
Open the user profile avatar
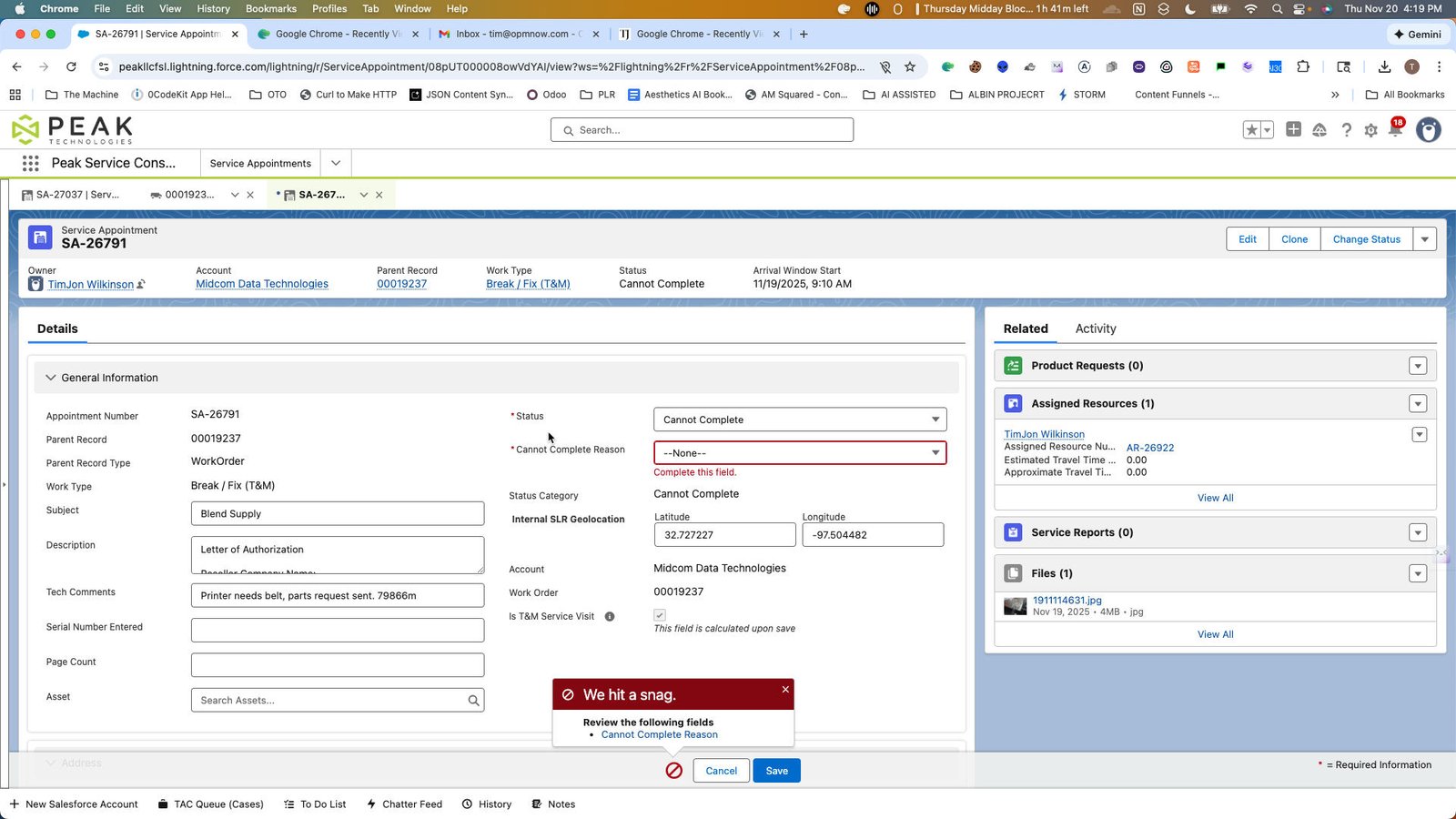[x=1428, y=130]
